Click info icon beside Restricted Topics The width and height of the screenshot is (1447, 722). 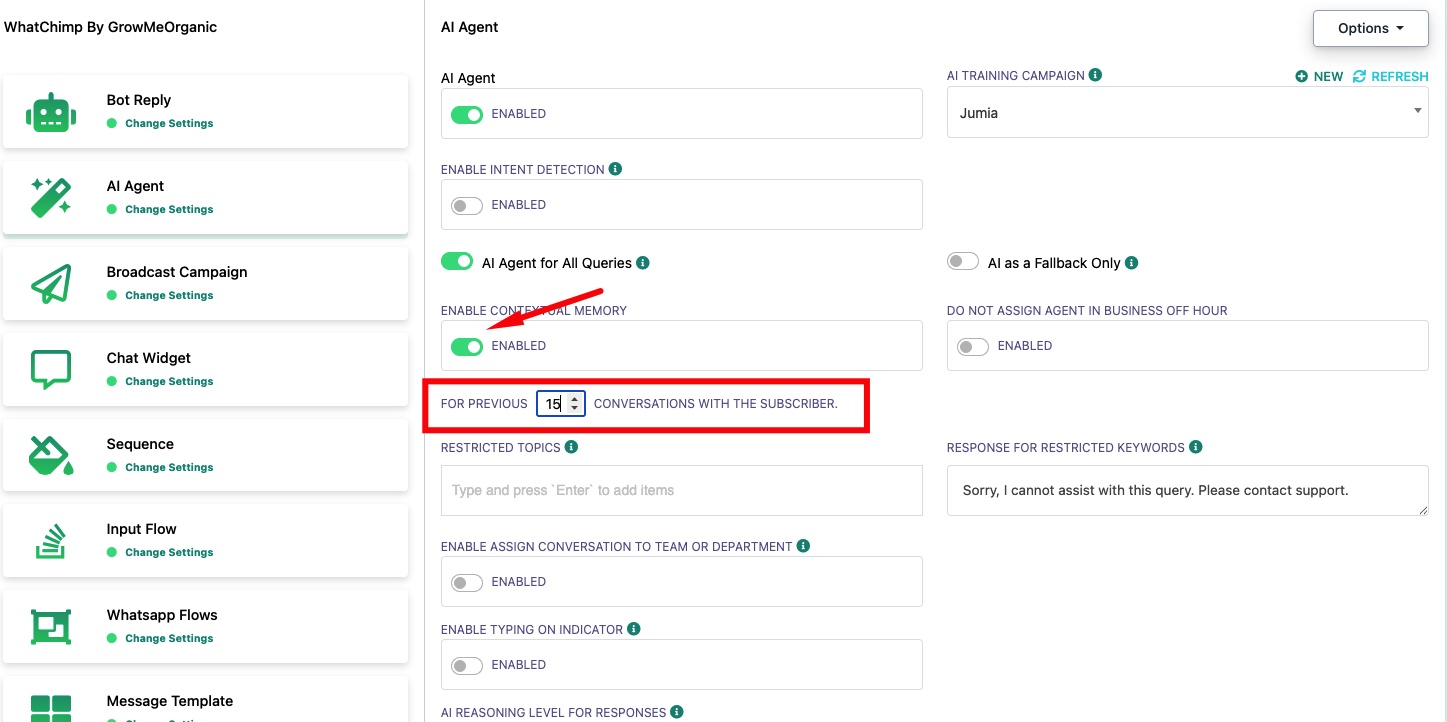tap(571, 447)
